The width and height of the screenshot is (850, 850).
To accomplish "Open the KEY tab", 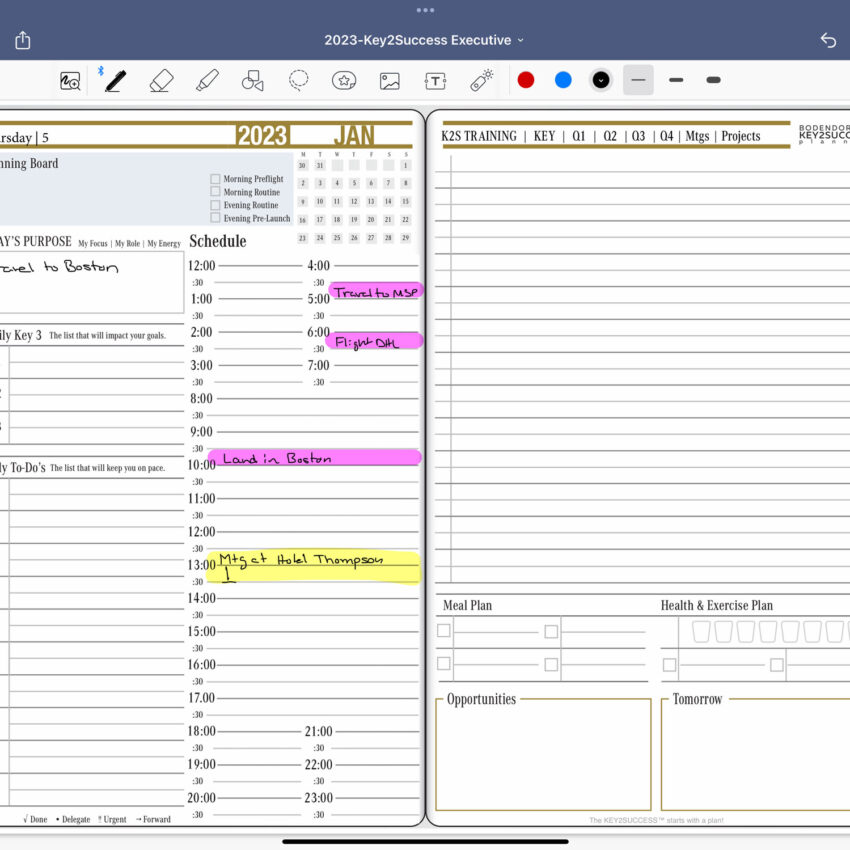I will coord(544,136).
